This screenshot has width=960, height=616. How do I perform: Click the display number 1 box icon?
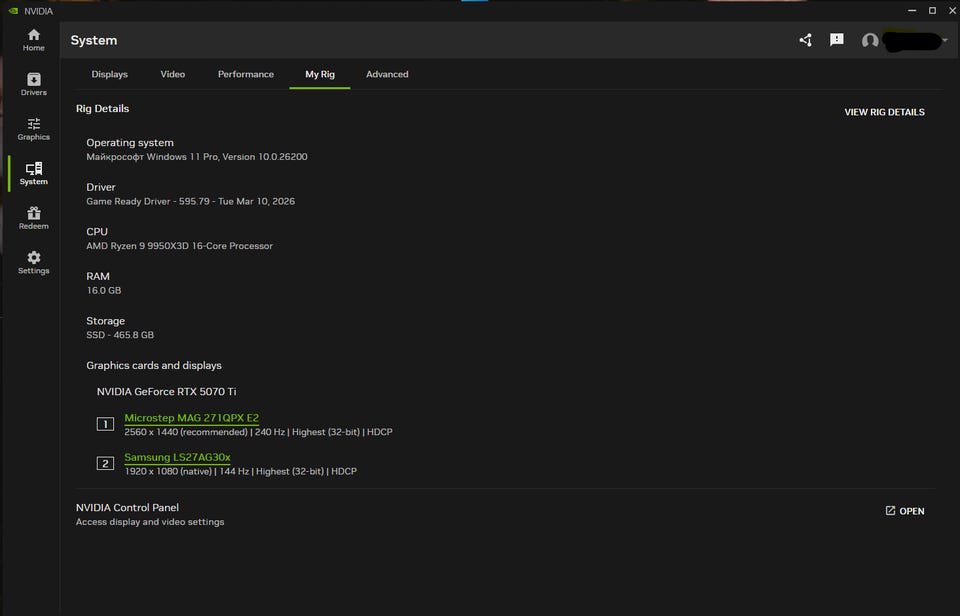pyautogui.click(x=105, y=424)
